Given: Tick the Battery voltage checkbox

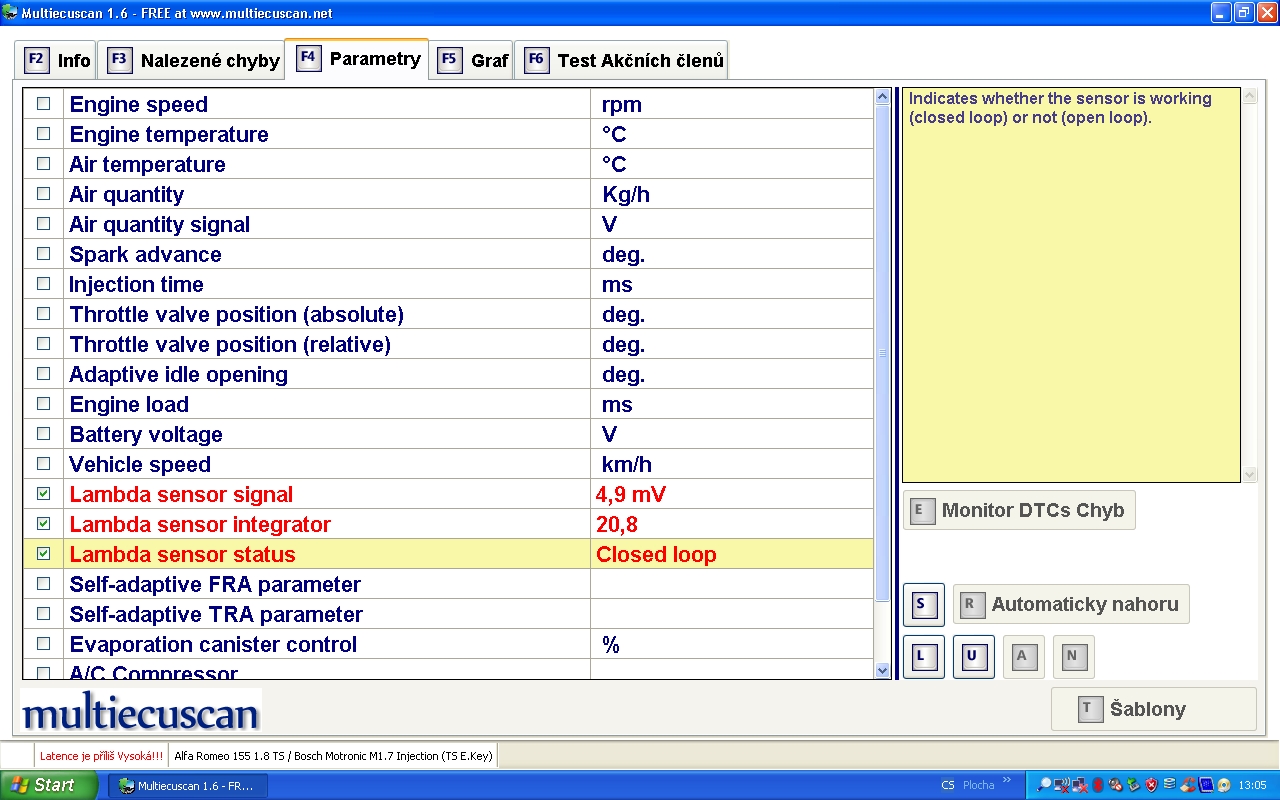Looking at the screenshot, I should tap(43, 434).
